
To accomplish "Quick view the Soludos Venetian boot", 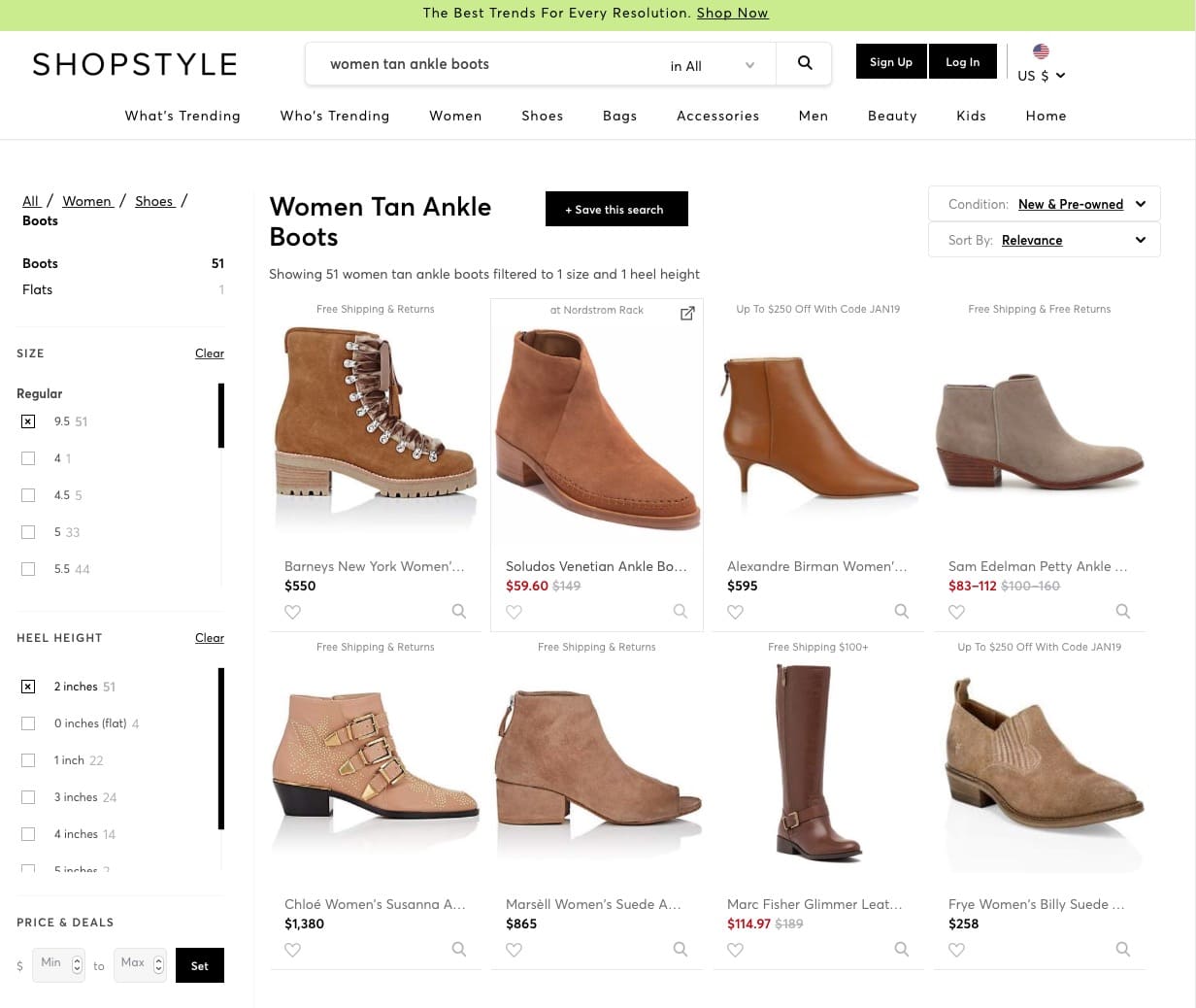I will pos(681,611).
